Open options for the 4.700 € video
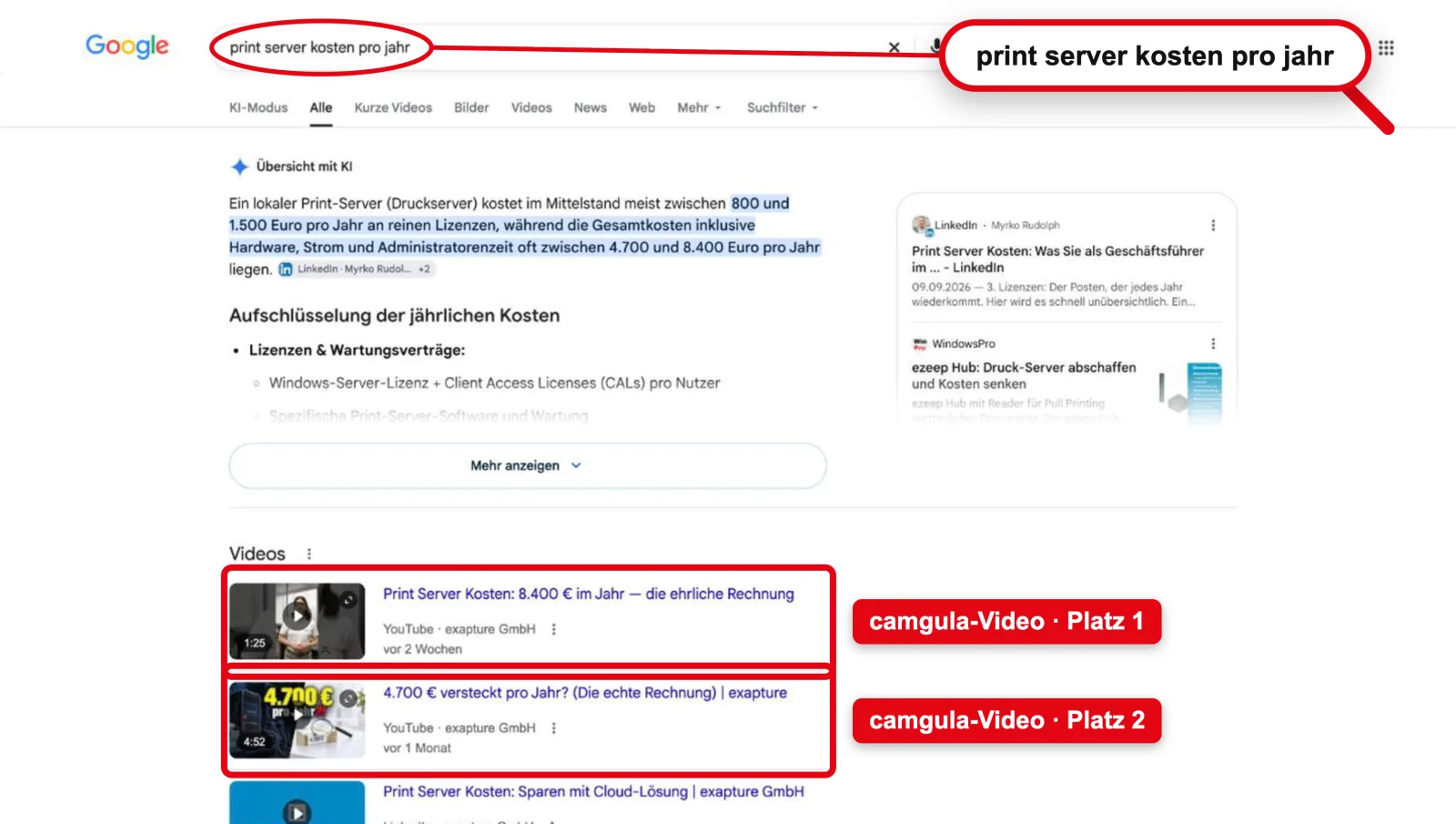 [x=553, y=728]
